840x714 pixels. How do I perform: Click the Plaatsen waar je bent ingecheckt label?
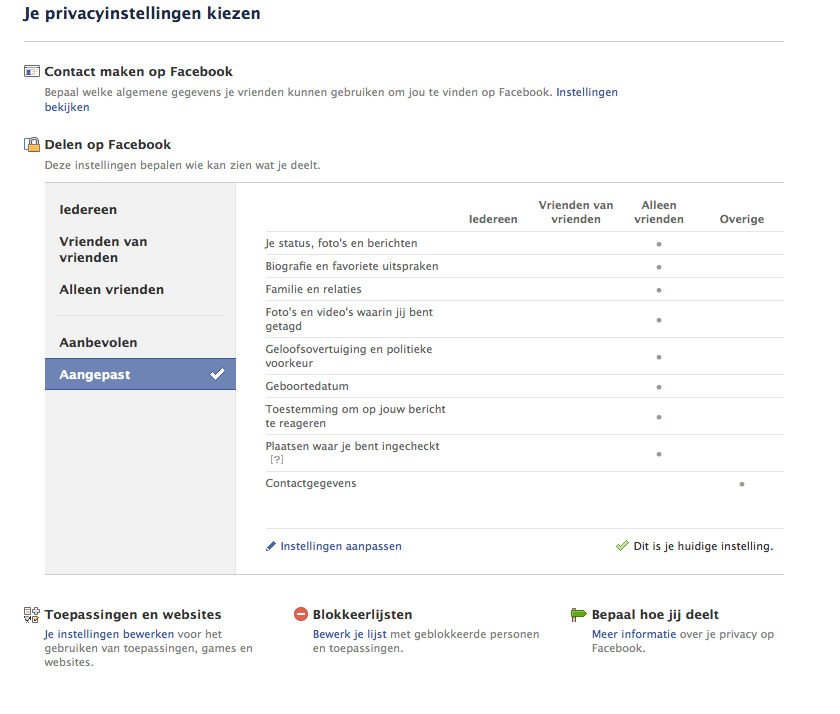352,446
